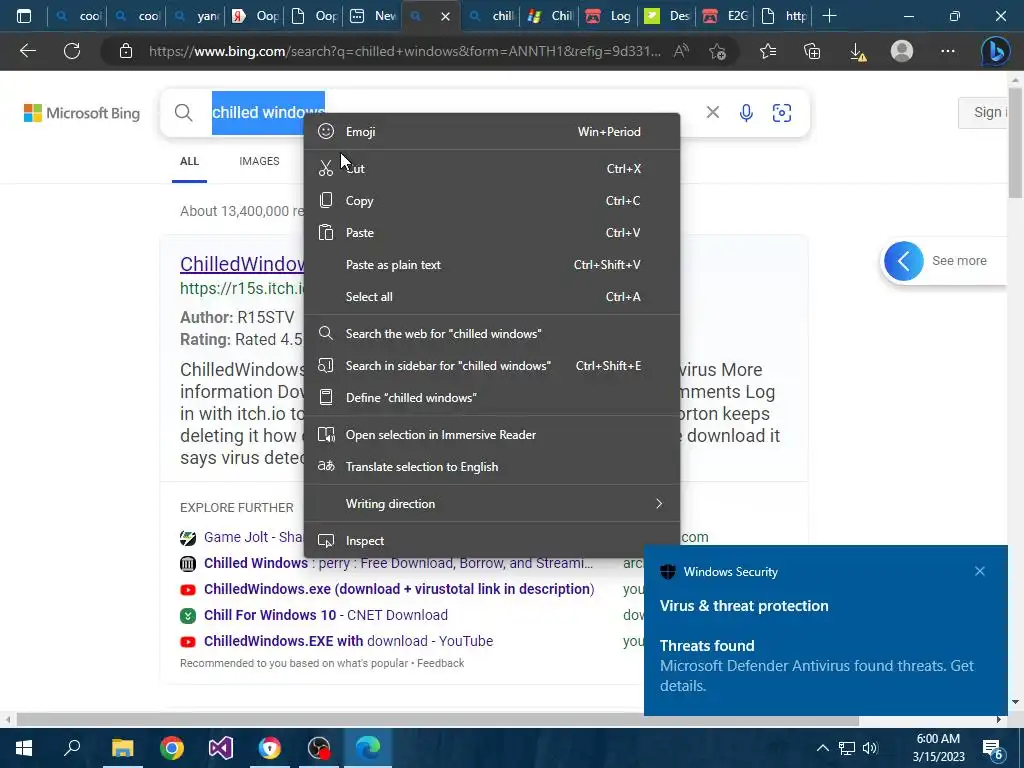Image resolution: width=1024 pixels, height=768 pixels.
Task: Open Read aloud icon in address bar
Action: coord(681,51)
